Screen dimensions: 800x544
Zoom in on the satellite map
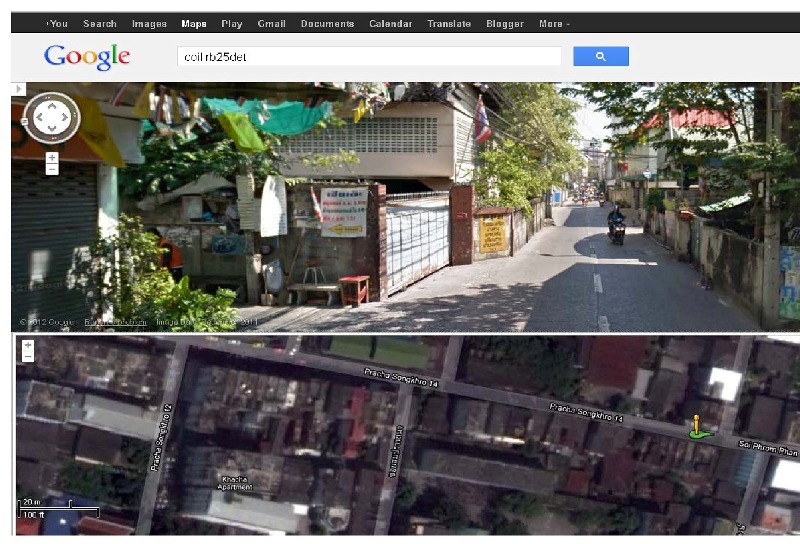(x=27, y=344)
